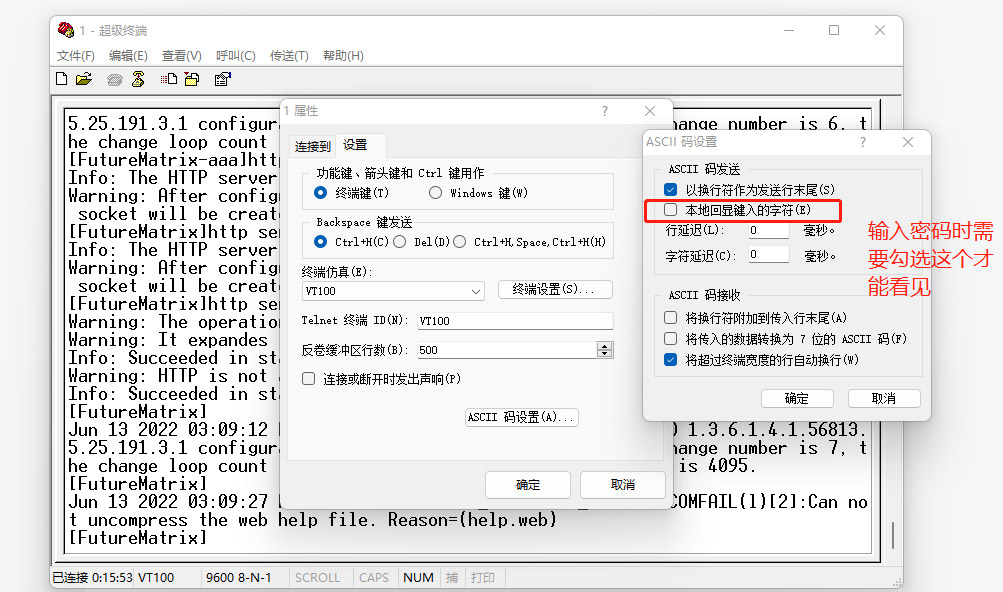
Task: Click the Hang up phone icon
Action: [137, 79]
